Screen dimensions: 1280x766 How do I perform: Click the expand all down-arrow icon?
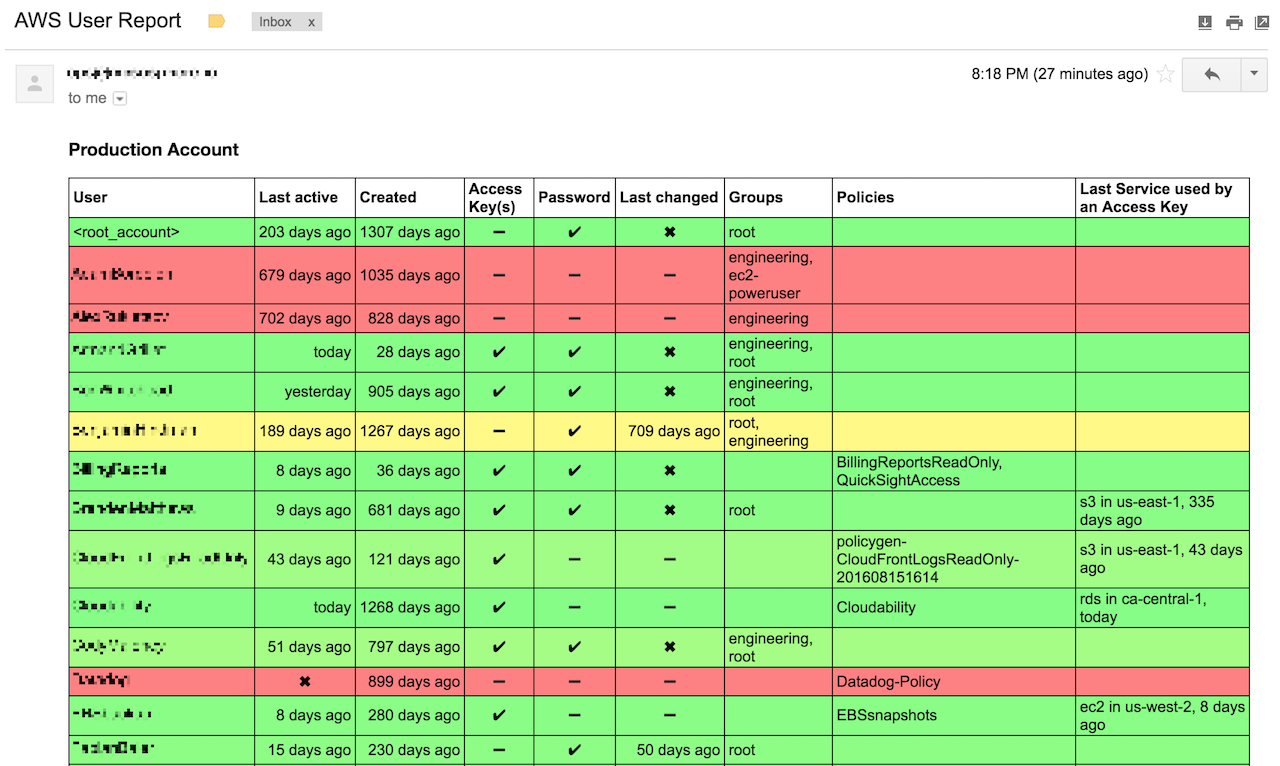pos(1205,23)
